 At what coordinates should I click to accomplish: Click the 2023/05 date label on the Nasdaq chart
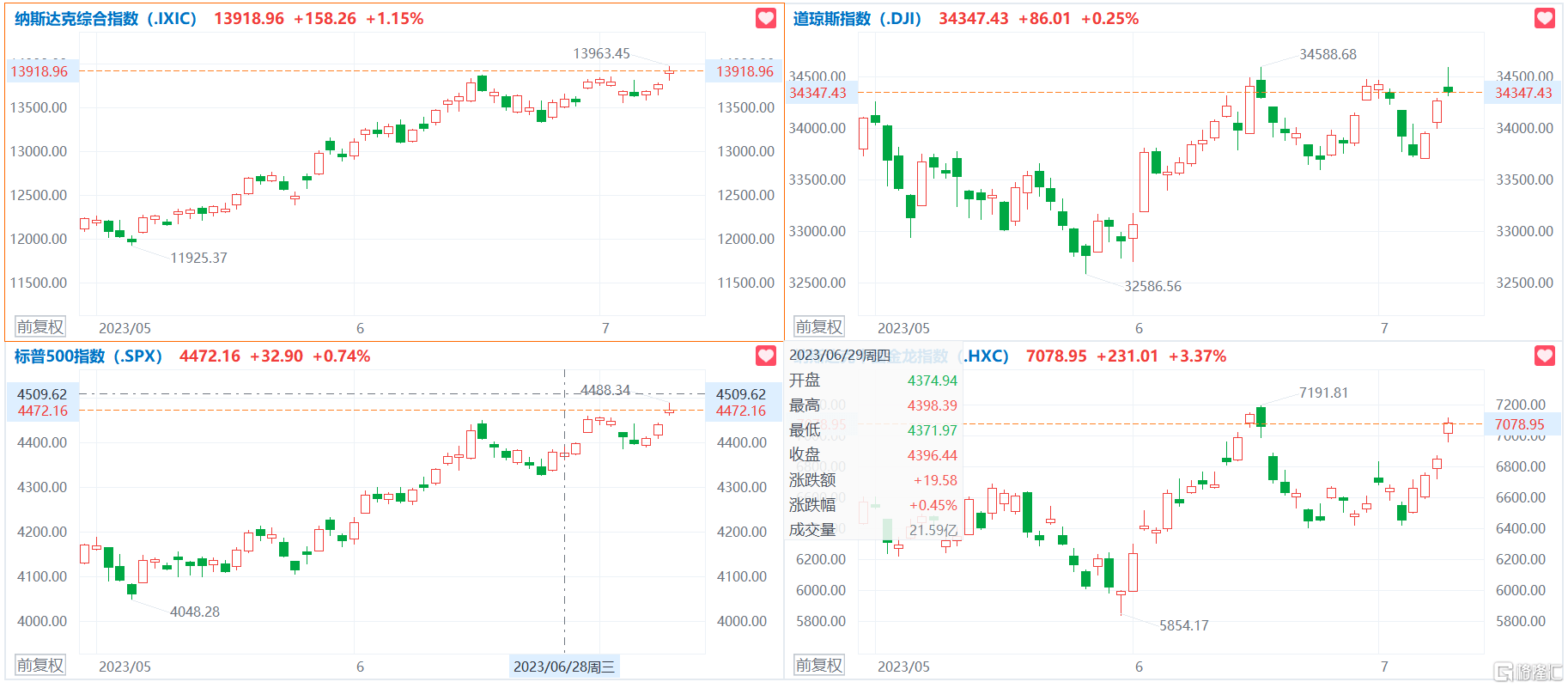click(x=125, y=328)
